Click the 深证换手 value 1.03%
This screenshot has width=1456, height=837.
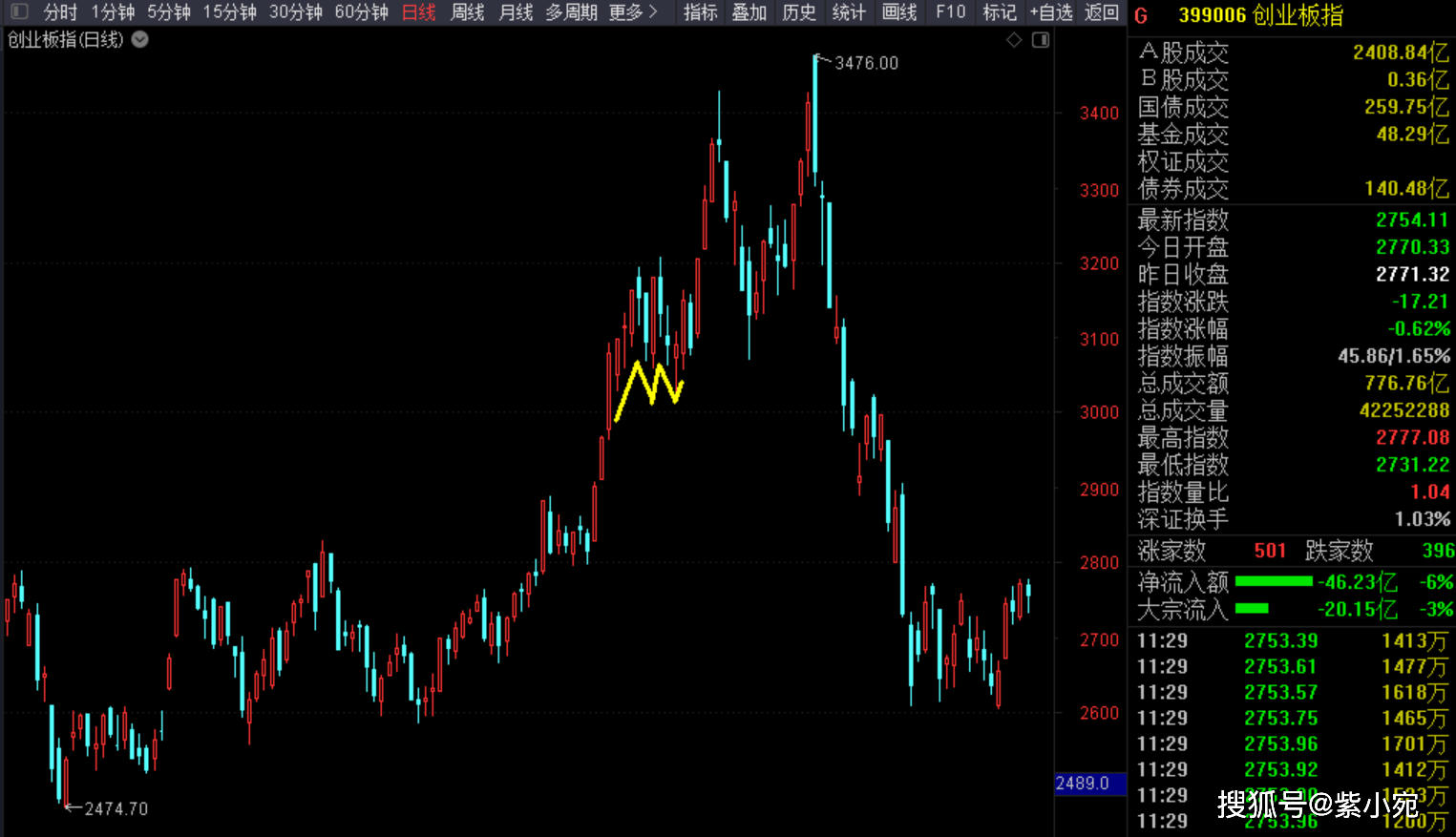click(1423, 519)
